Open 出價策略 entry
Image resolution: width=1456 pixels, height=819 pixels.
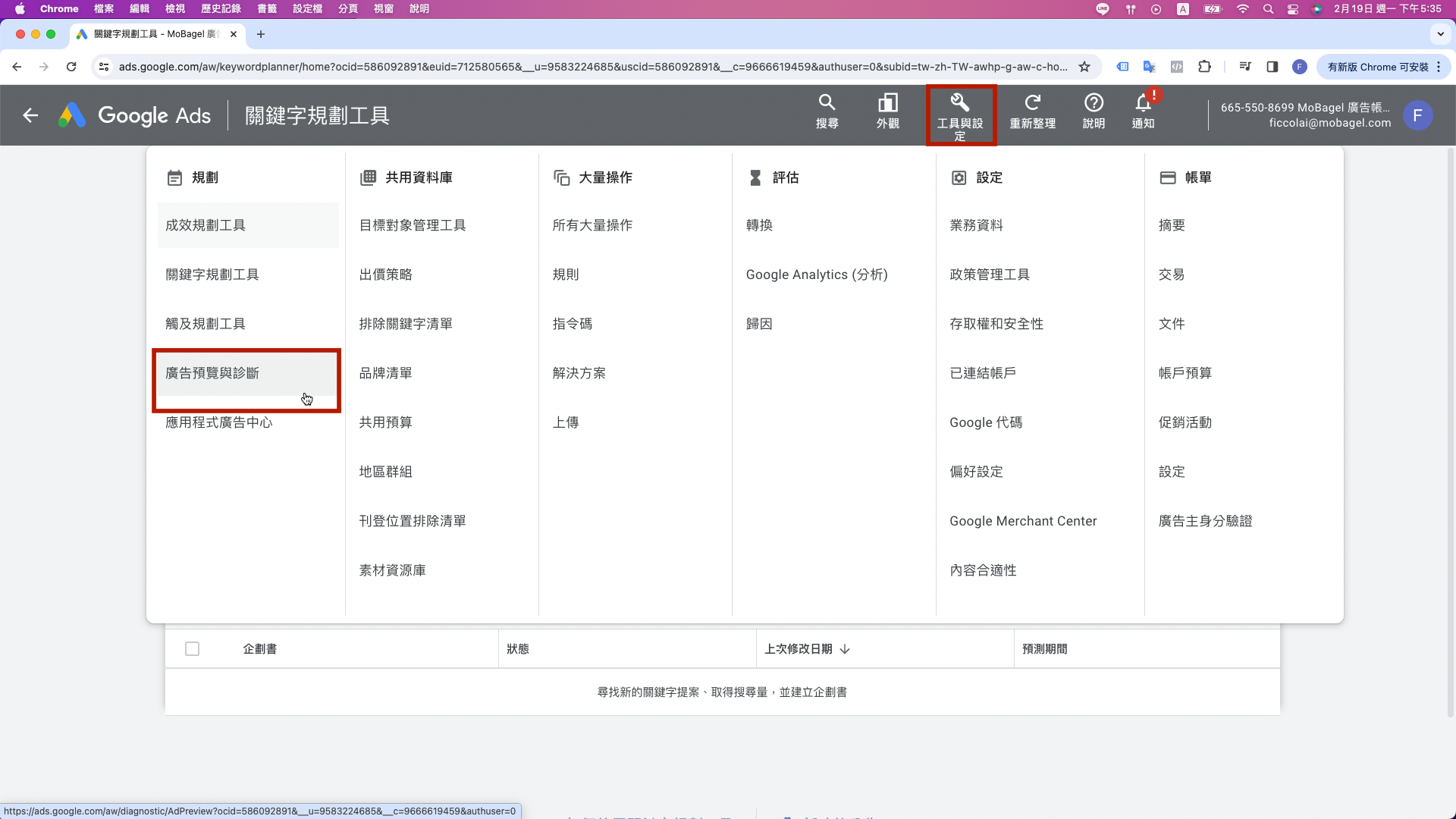(x=385, y=275)
